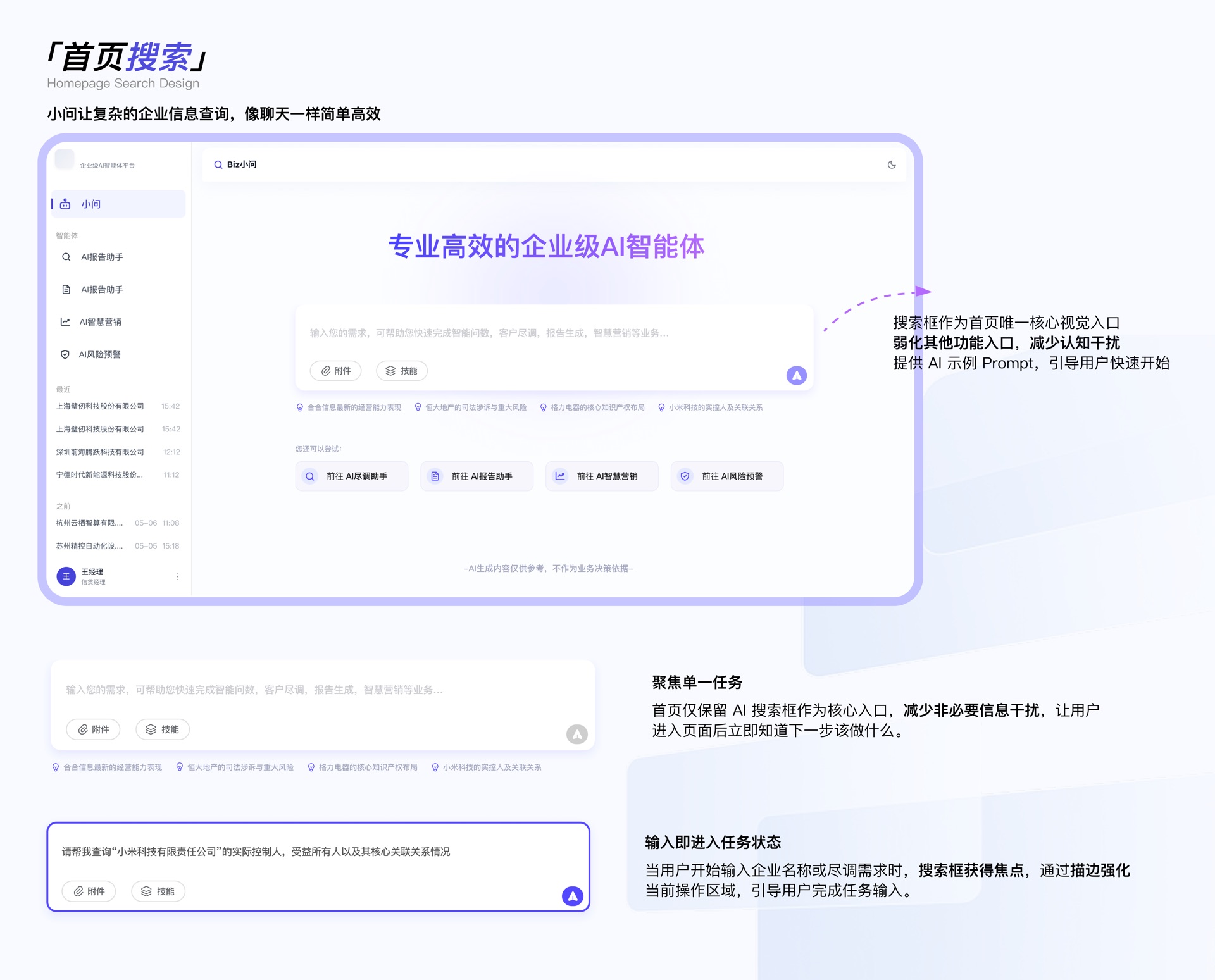Click the send arrow in the purple-outlined search box
This screenshot has height=980, width=1215.
[573, 896]
